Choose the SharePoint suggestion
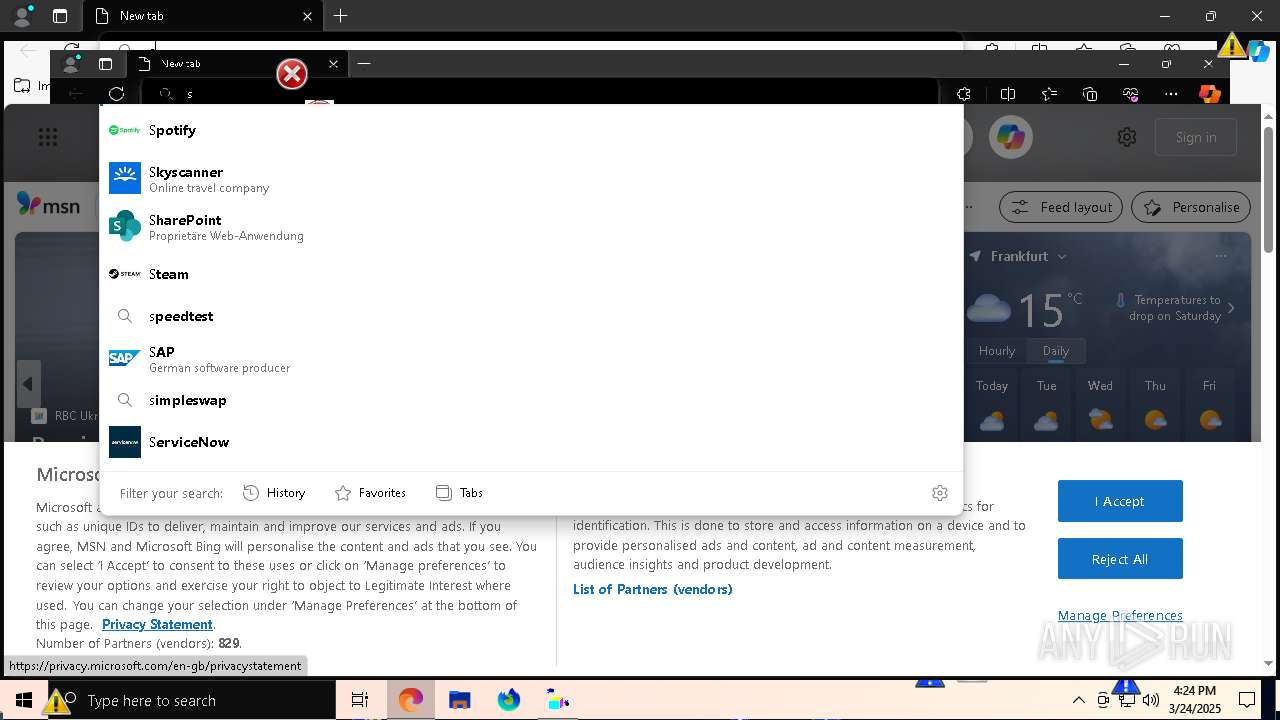Screen dimensions: 1280x720 coord(531,226)
